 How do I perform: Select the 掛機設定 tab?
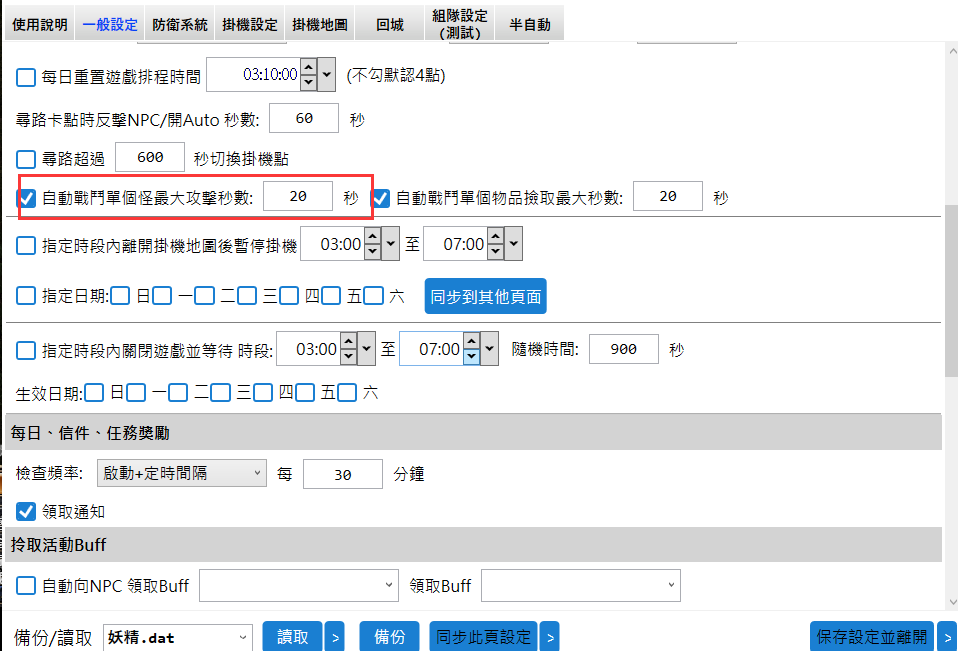point(250,24)
